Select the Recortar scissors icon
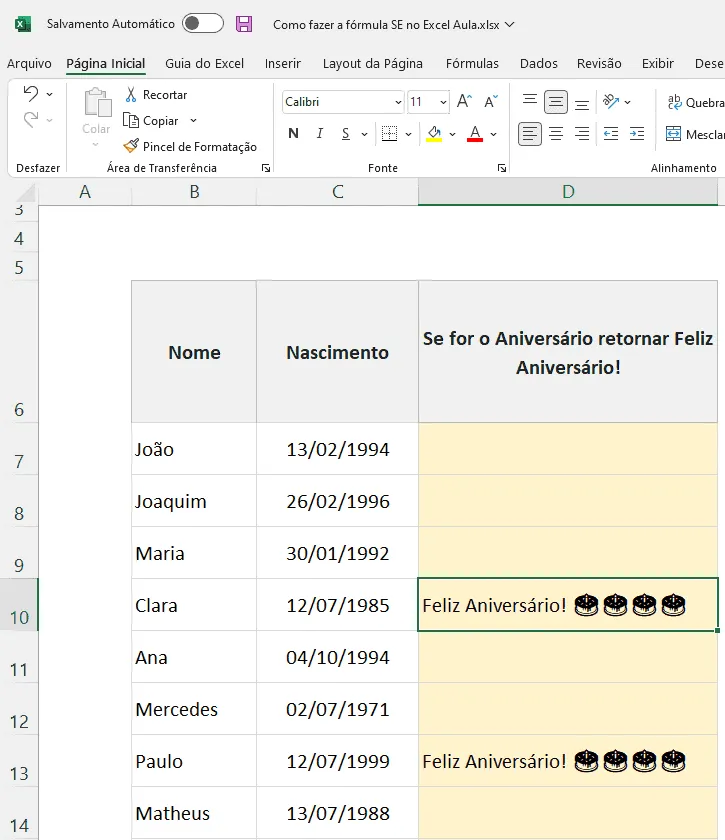The height and width of the screenshot is (840, 725). (131, 95)
